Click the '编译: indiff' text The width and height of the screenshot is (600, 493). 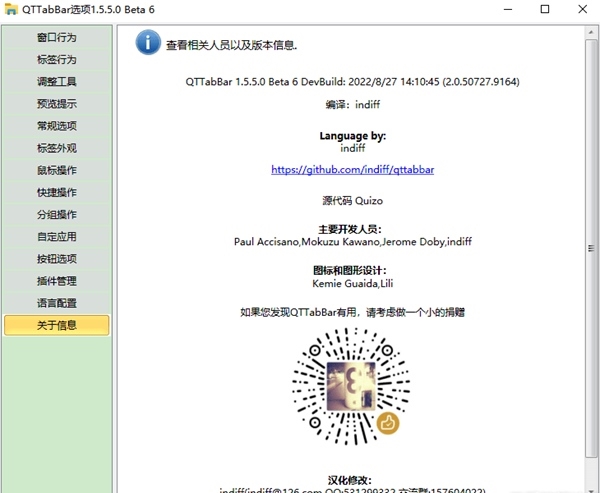click(352, 104)
